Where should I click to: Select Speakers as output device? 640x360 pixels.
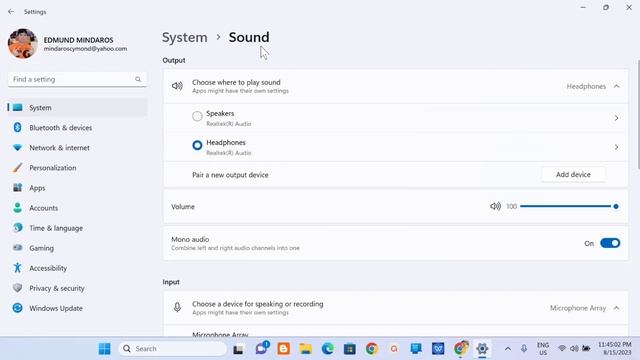(197, 116)
